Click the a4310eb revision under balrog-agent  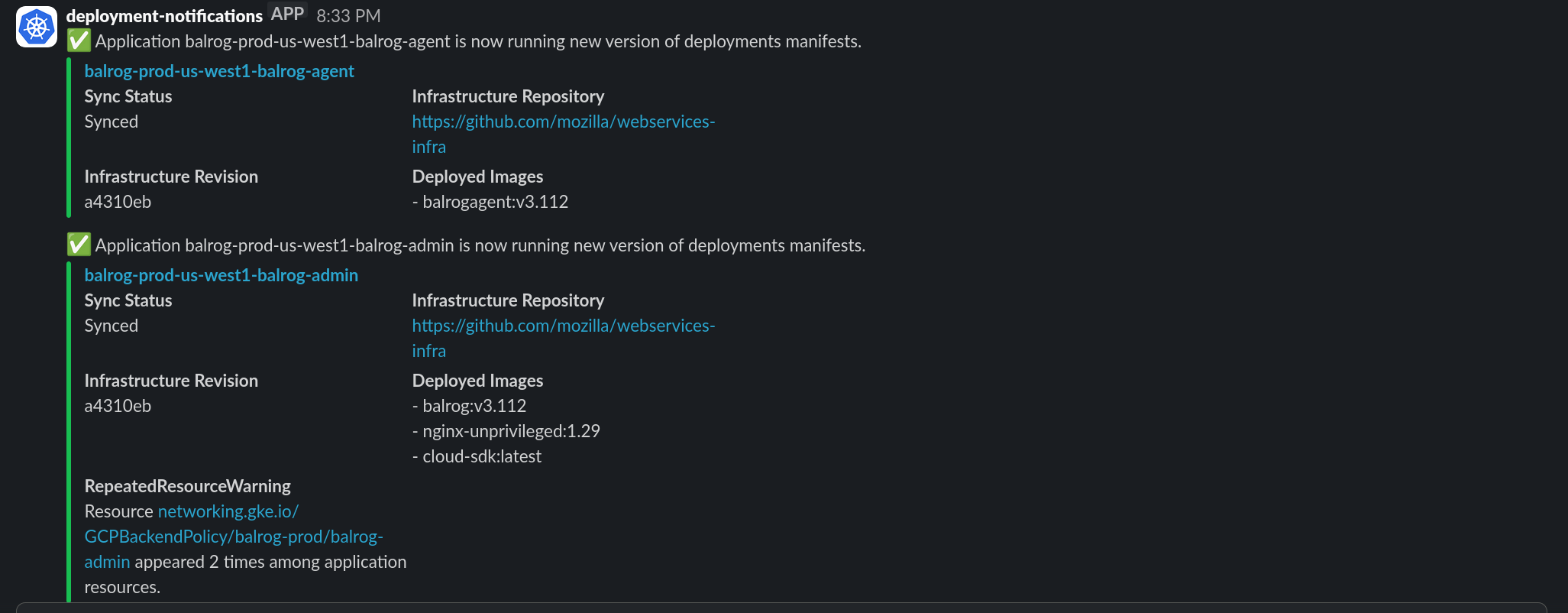click(x=118, y=202)
